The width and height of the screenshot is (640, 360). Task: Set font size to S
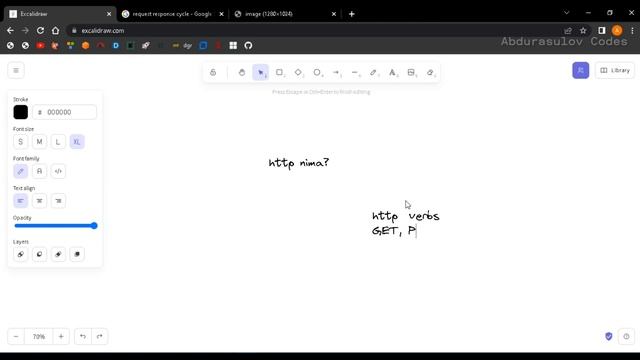click(x=20, y=142)
